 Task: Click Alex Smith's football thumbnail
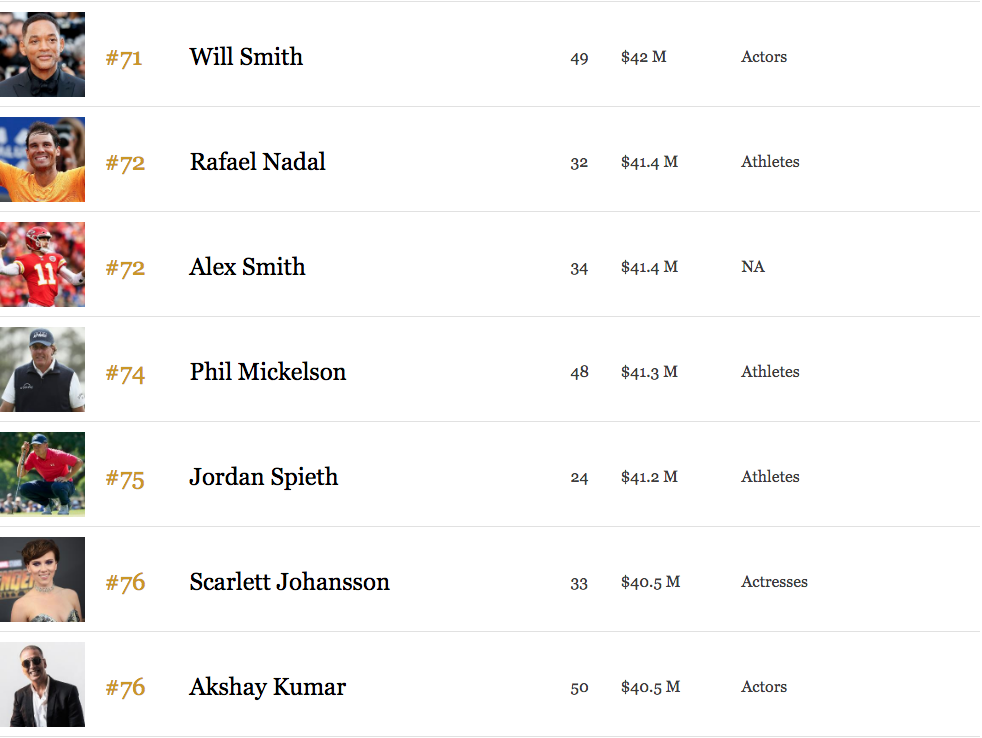click(42, 264)
